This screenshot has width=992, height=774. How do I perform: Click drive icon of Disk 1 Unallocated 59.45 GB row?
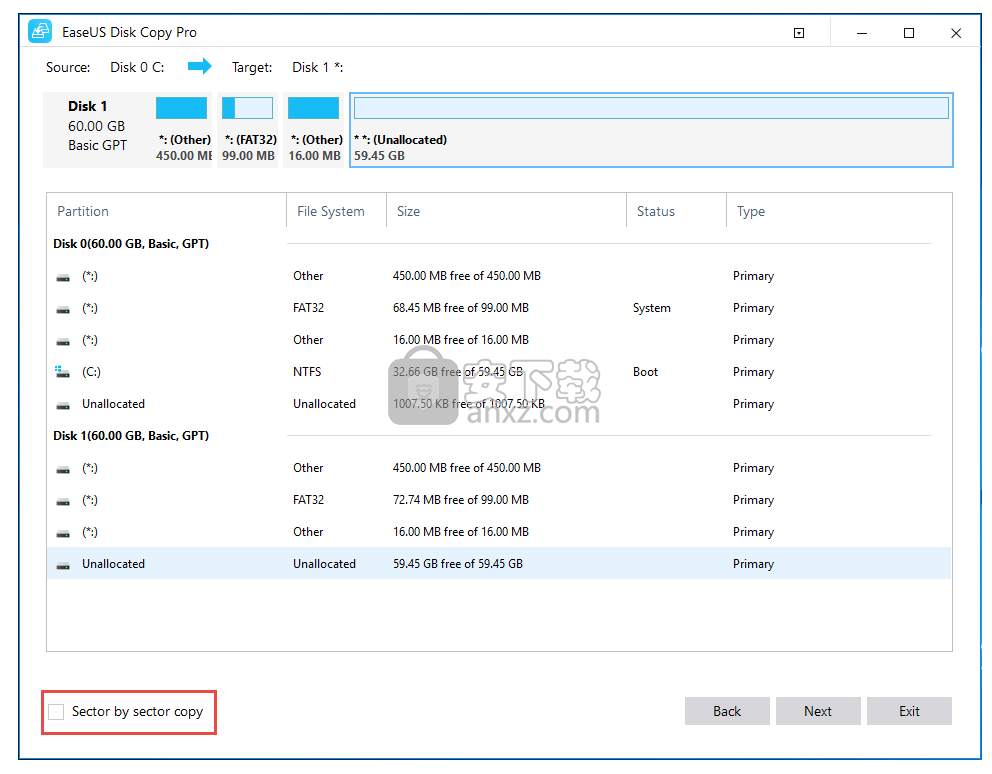(x=63, y=565)
